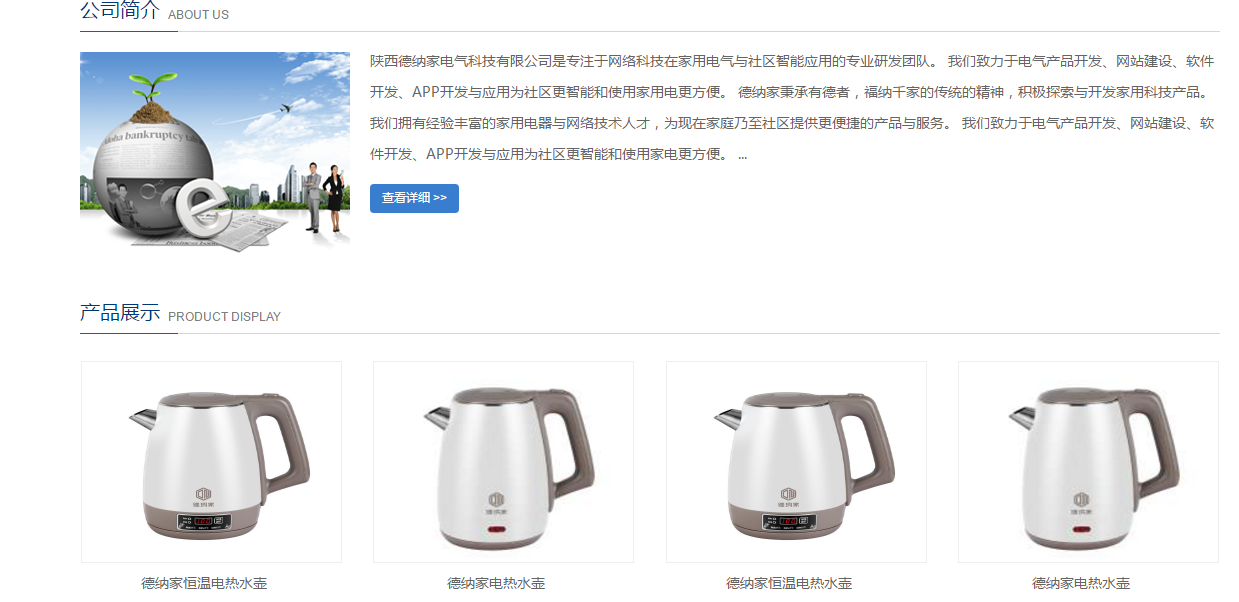
Task: Follow the third product's 德纳家恒温电热水壶 title
Action: click(x=789, y=583)
